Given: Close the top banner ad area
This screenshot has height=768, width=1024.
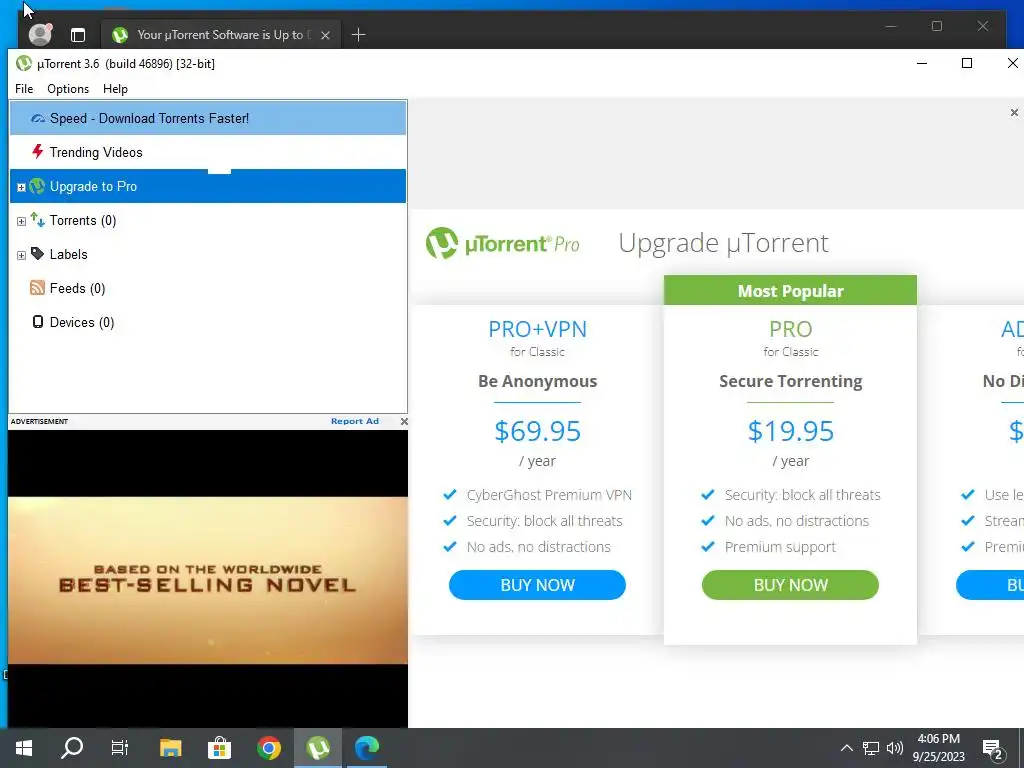Looking at the screenshot, I should 1014,113.
